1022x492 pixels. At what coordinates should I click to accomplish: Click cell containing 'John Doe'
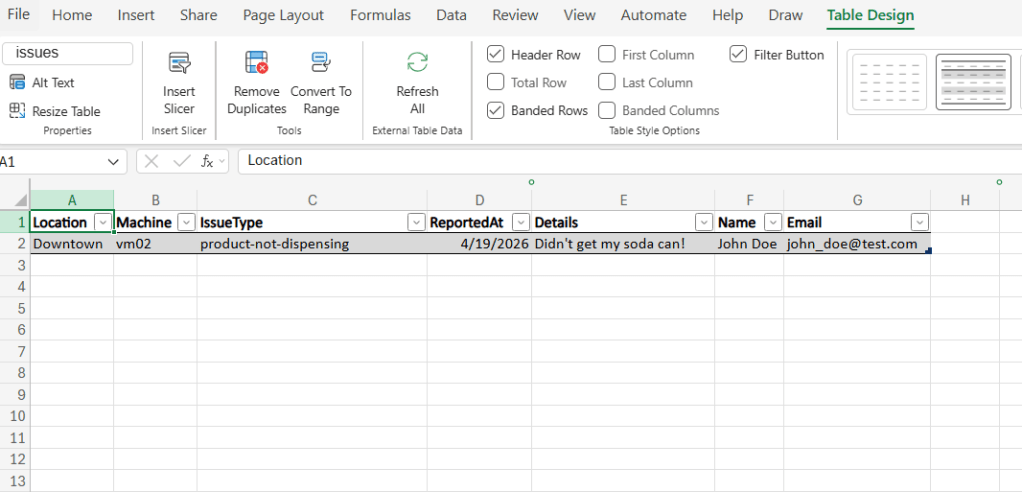(750, 244)
